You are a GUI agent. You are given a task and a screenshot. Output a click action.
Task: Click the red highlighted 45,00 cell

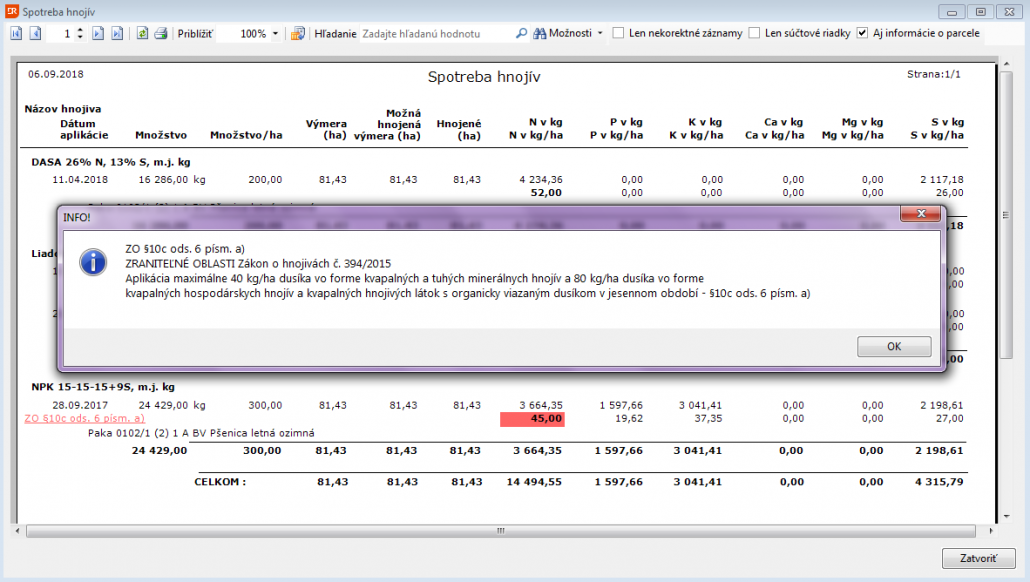532,419
